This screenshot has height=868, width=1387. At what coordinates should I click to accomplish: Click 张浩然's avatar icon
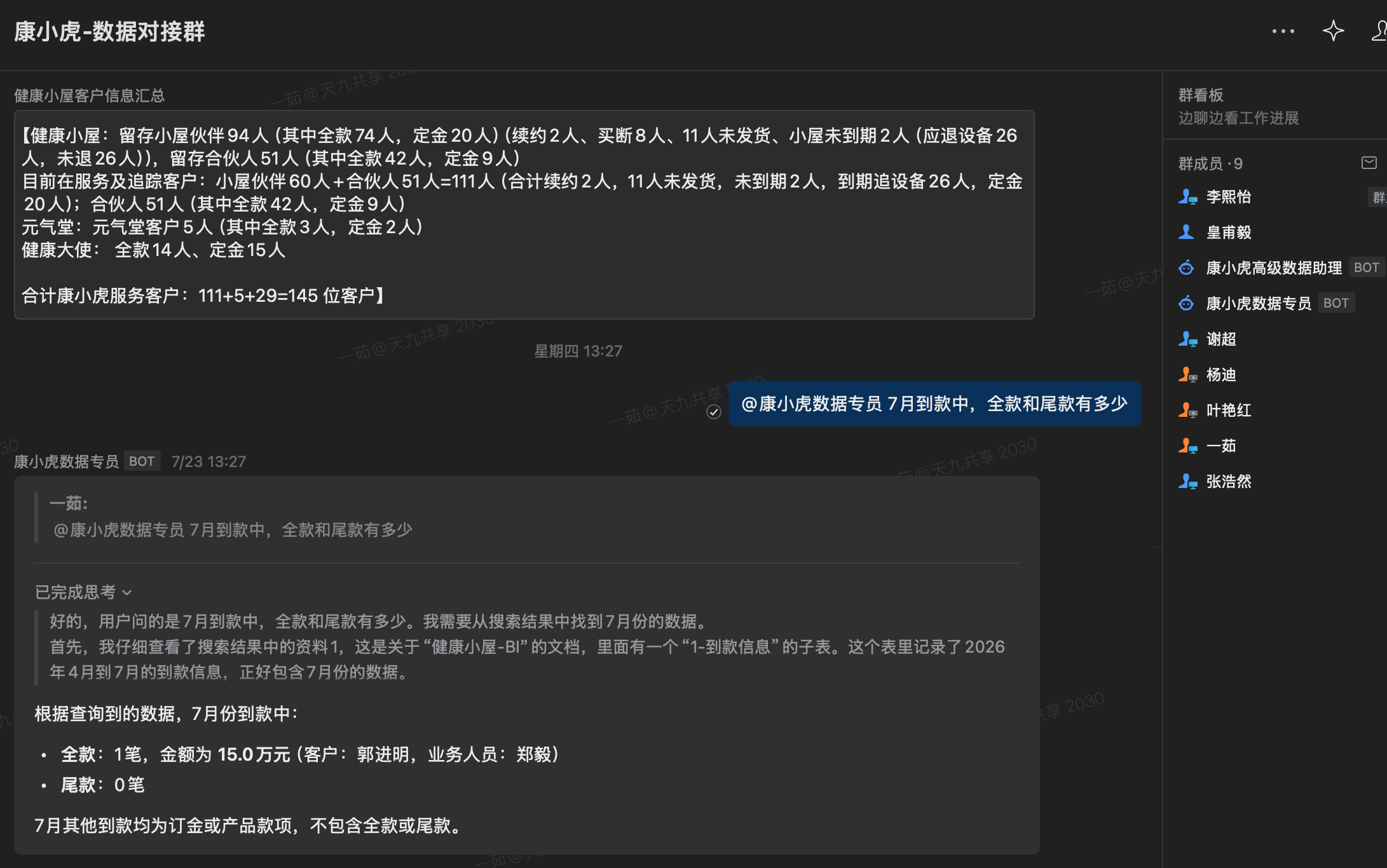[1187, 482]
